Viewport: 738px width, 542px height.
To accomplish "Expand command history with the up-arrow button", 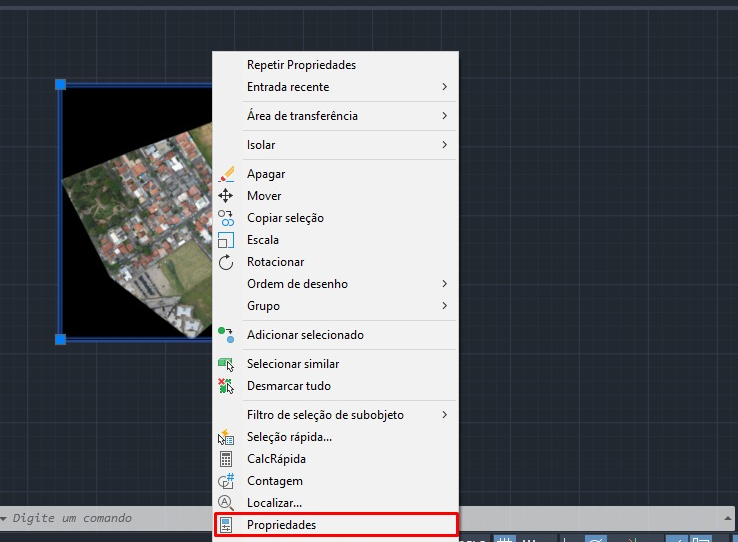I will [728, 518].
